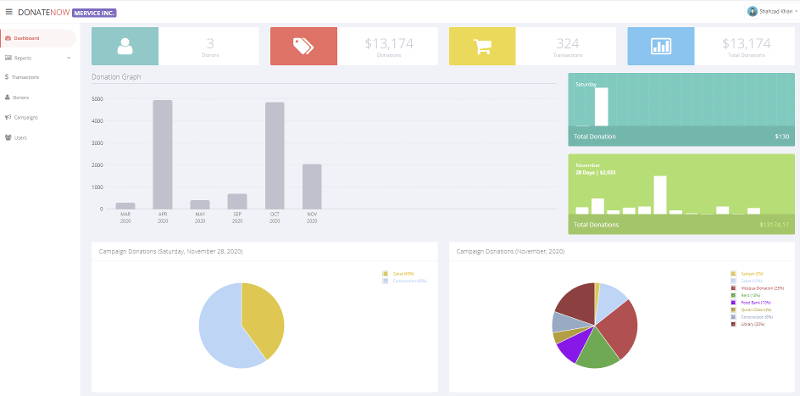Expand the Reports submenu arrow
Screen dimensions: 800x396
point(69,58)
